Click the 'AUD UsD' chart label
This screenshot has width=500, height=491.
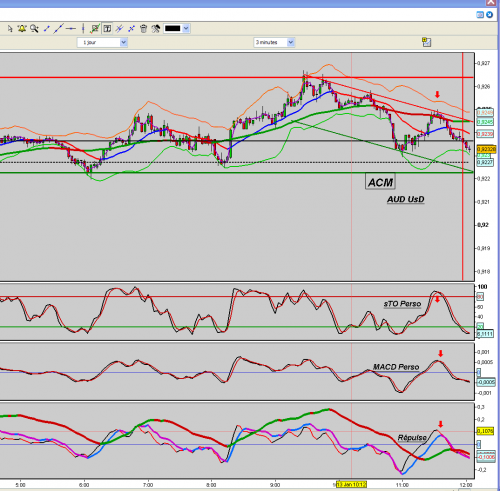406,199
